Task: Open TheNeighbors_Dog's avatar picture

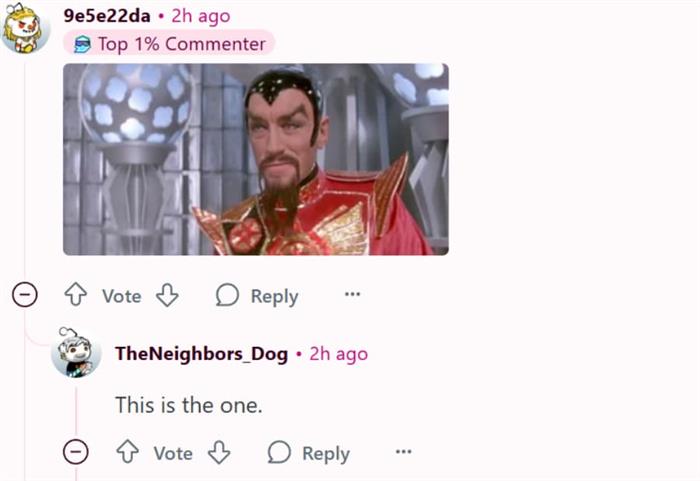Action: [76, 353]
